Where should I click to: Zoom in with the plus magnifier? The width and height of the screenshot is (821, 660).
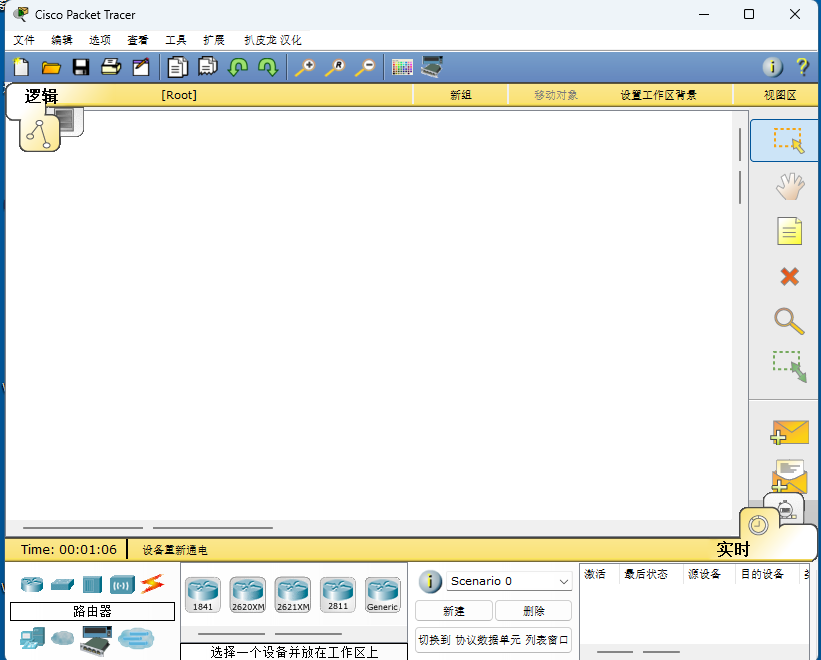[x=305, y=68]
